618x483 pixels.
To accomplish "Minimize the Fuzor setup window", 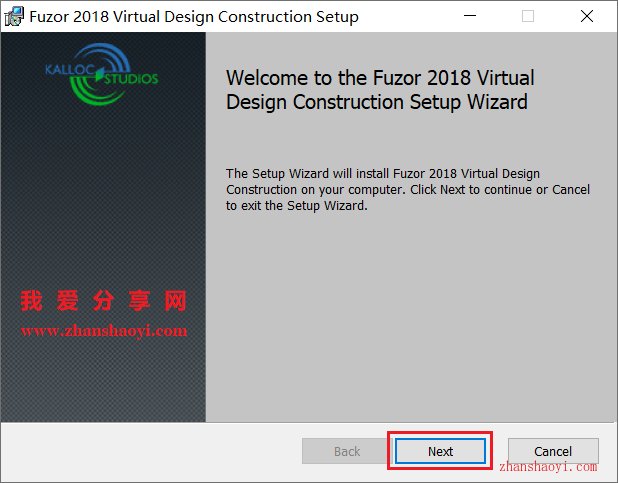I will click(470, 16).
